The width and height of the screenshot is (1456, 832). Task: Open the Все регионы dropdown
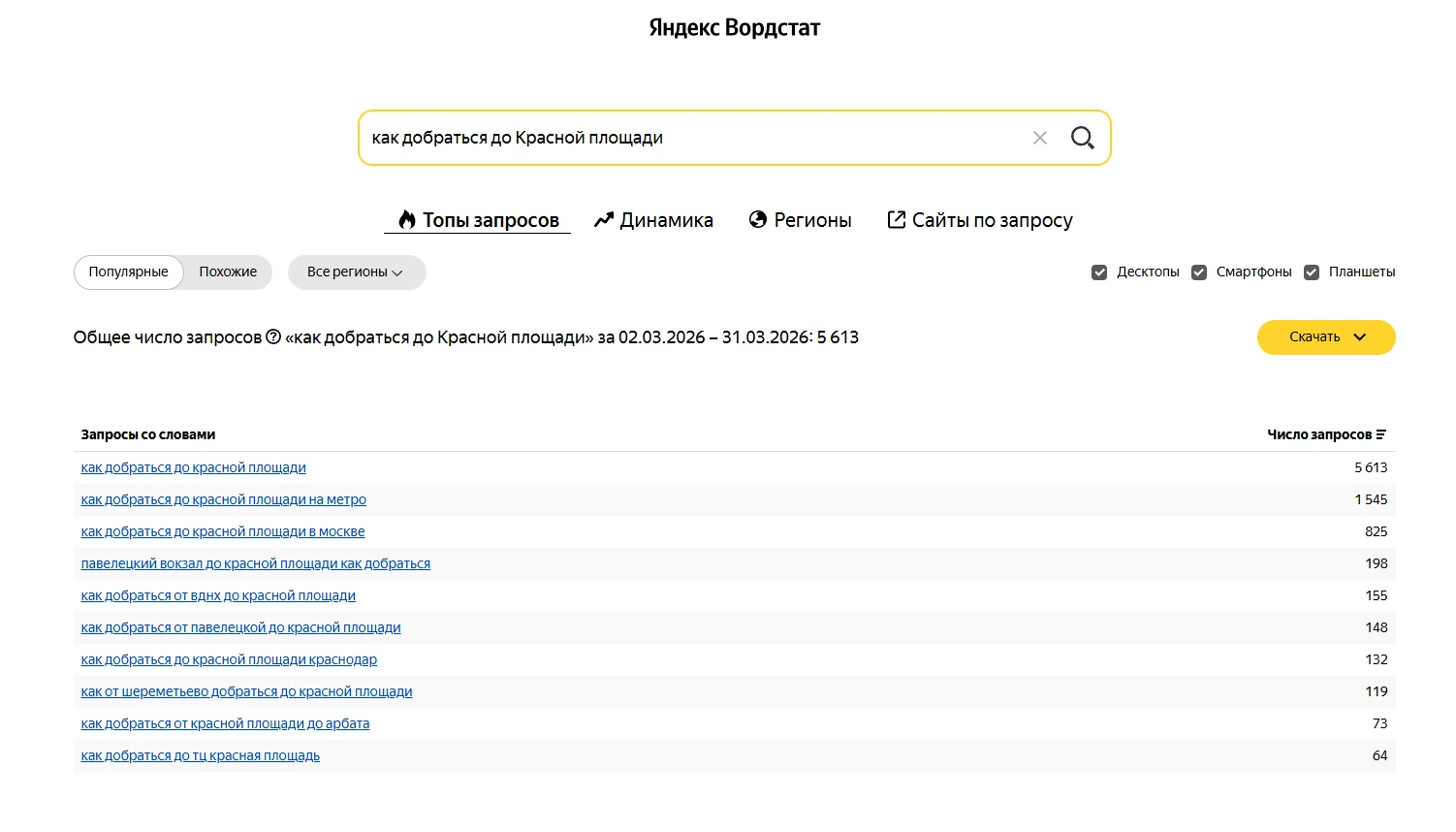356,272
